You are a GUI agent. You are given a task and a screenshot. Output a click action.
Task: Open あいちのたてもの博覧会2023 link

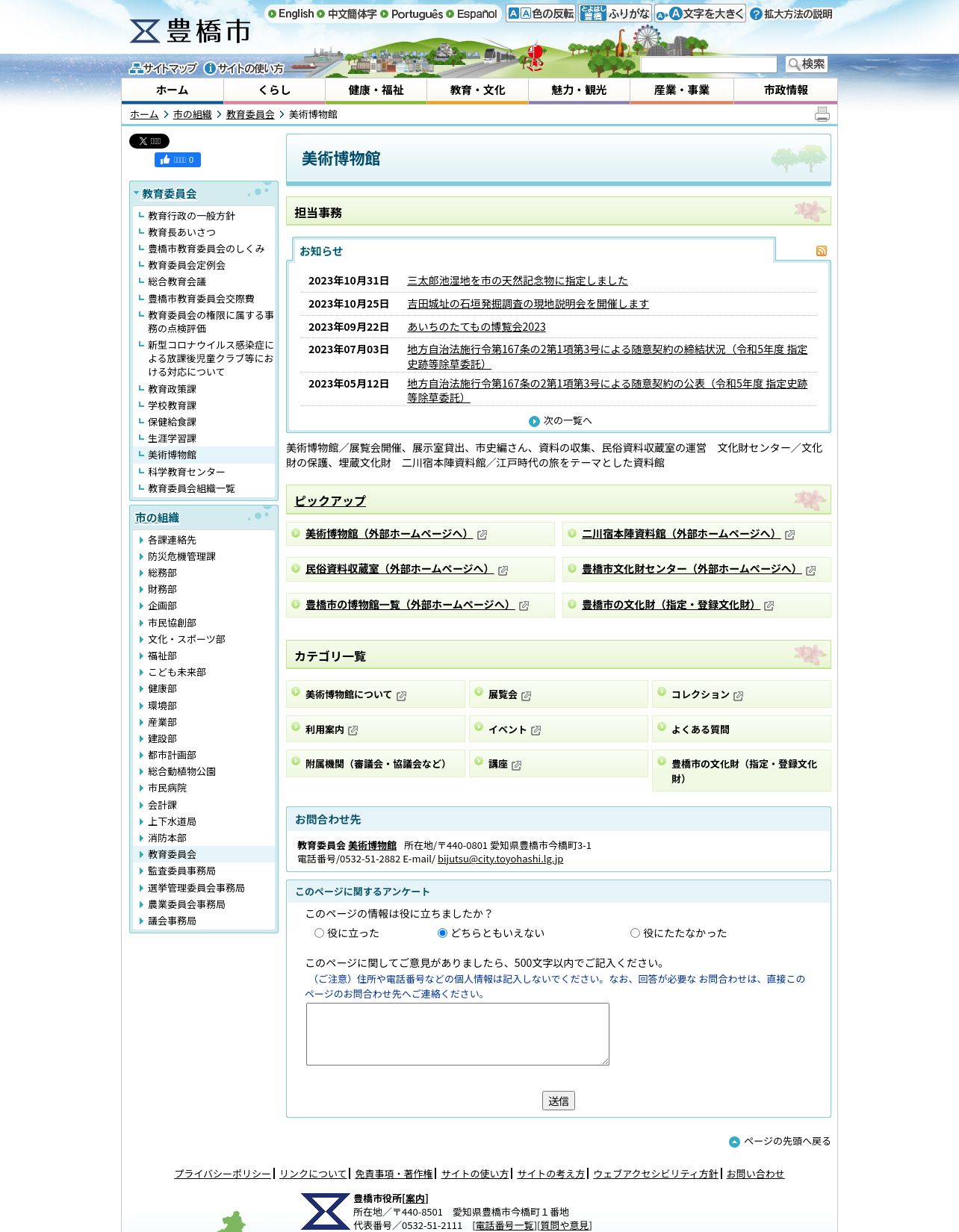(476, 327)
